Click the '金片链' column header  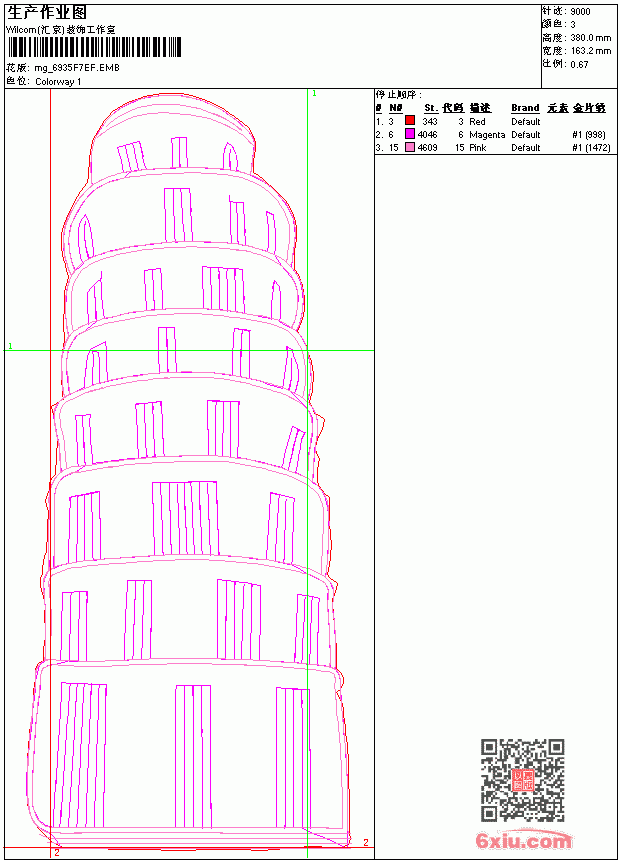click(x=589, y=108)
